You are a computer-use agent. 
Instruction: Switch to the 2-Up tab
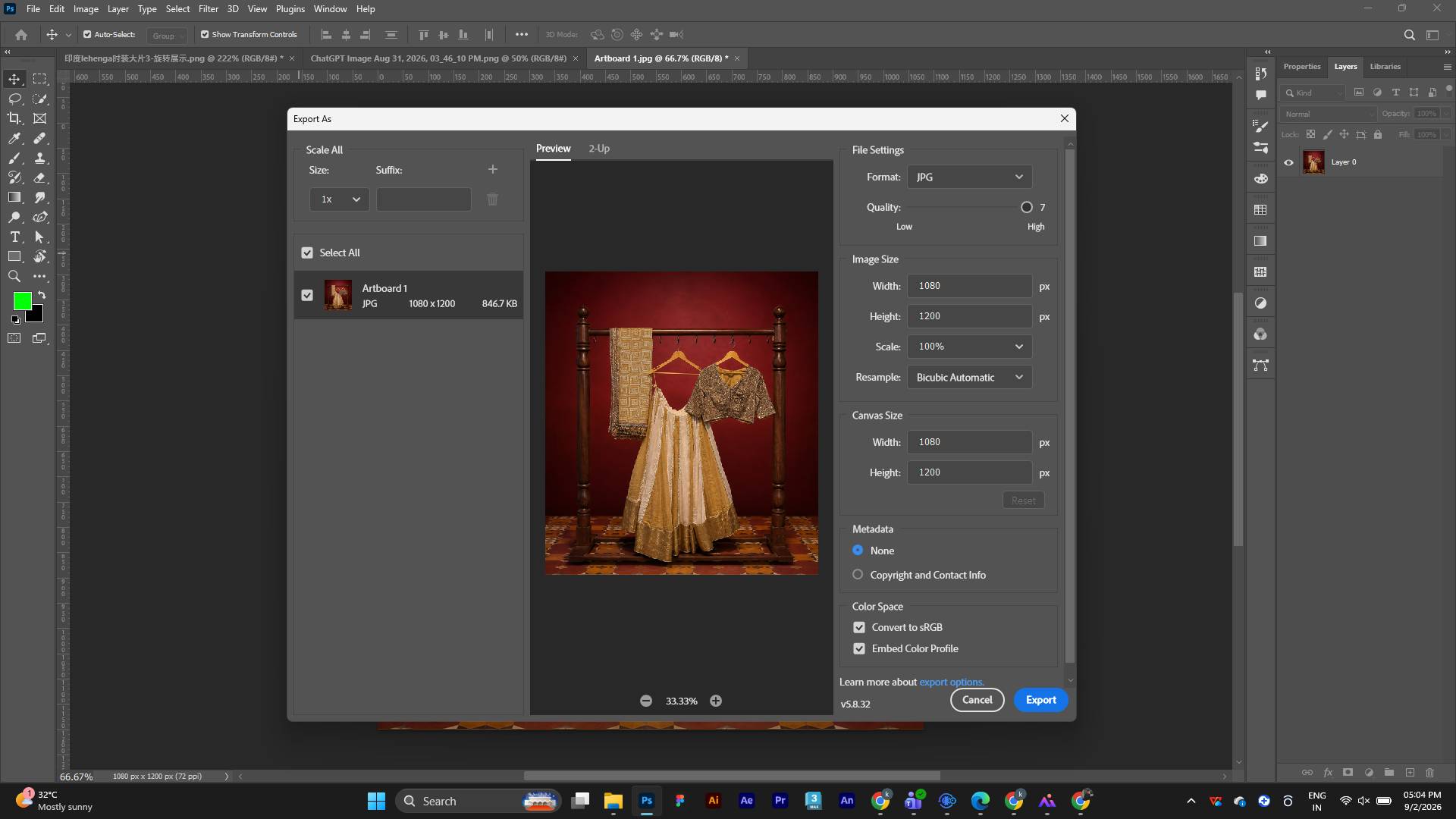(599, 149)
